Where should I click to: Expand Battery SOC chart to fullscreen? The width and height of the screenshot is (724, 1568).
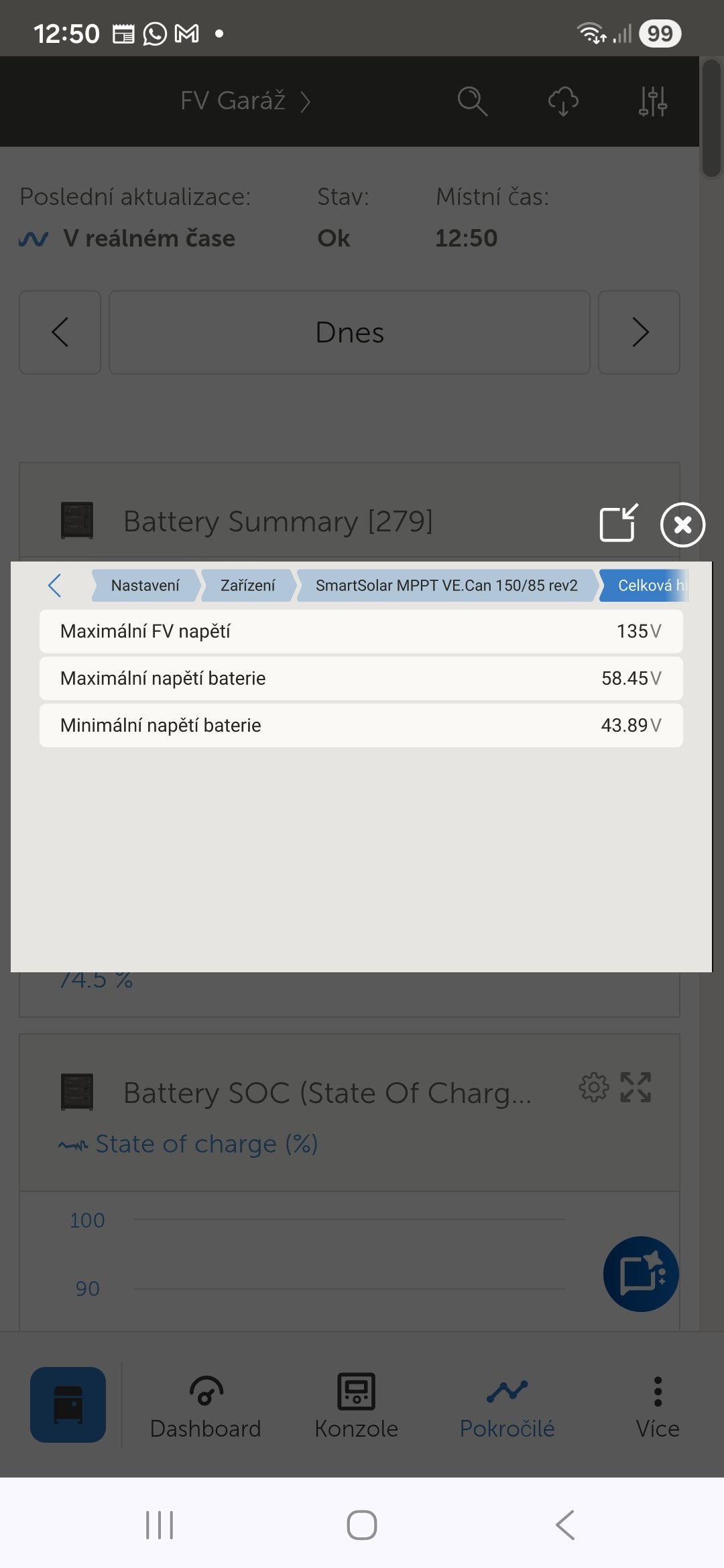[636, 1087]
